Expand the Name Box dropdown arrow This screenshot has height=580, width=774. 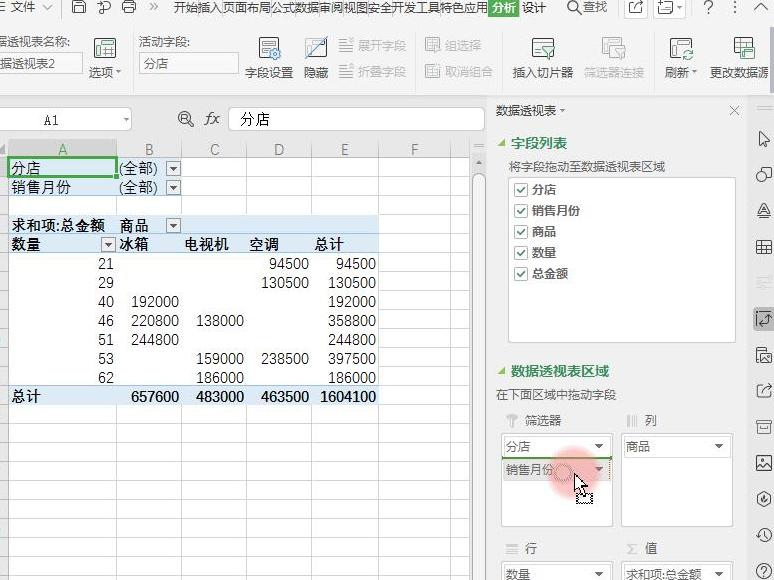pyautogui.click(x=126, y=119)
